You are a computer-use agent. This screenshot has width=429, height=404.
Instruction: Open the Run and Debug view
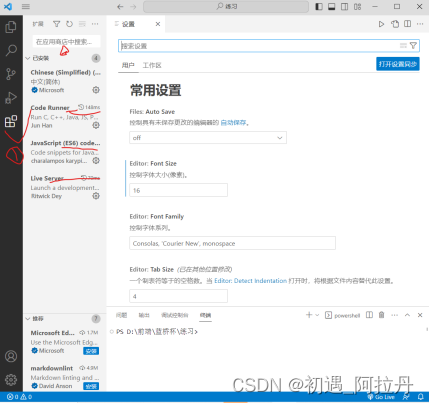11,98
